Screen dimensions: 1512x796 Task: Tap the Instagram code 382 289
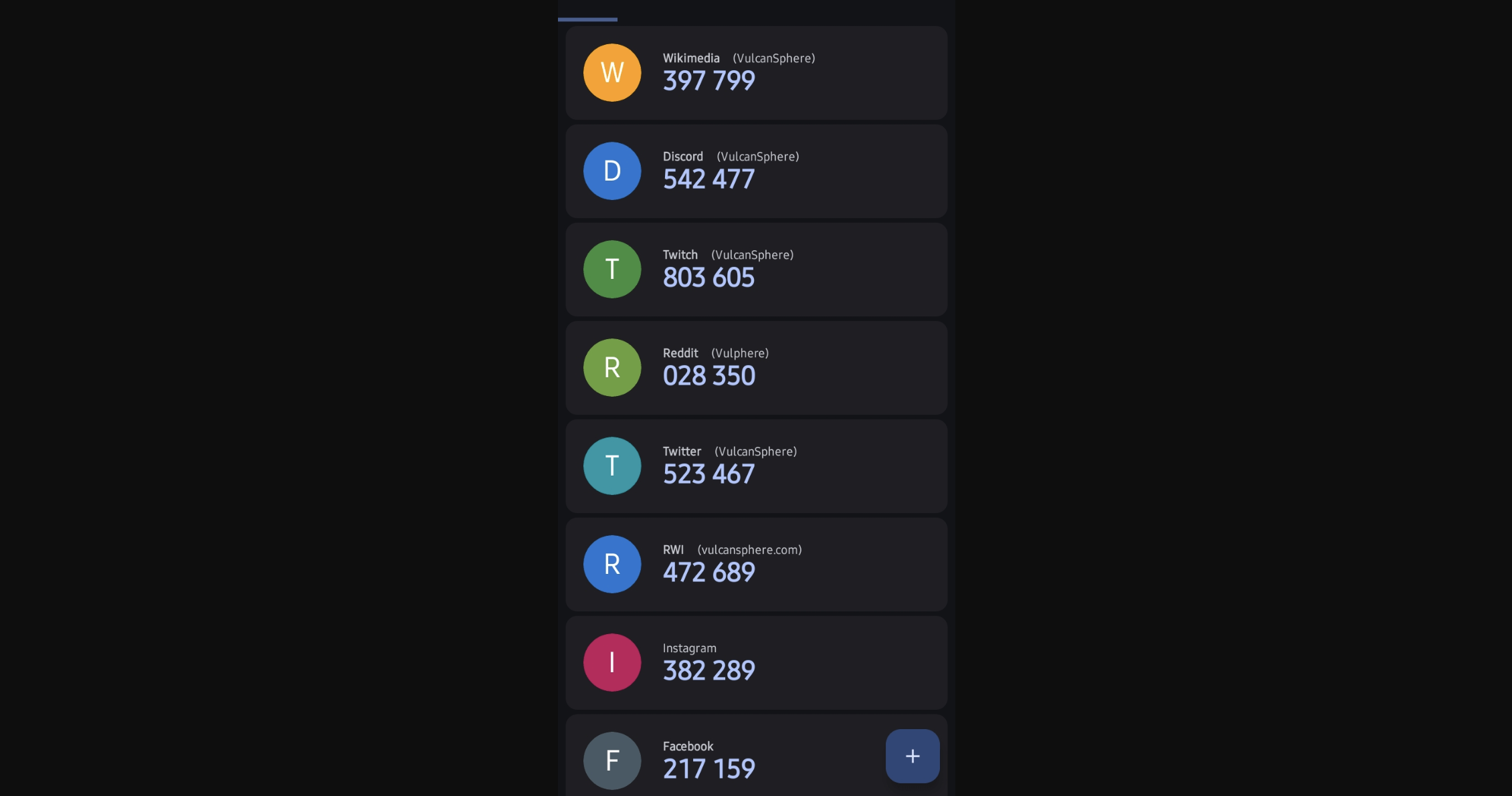point(709,672)
